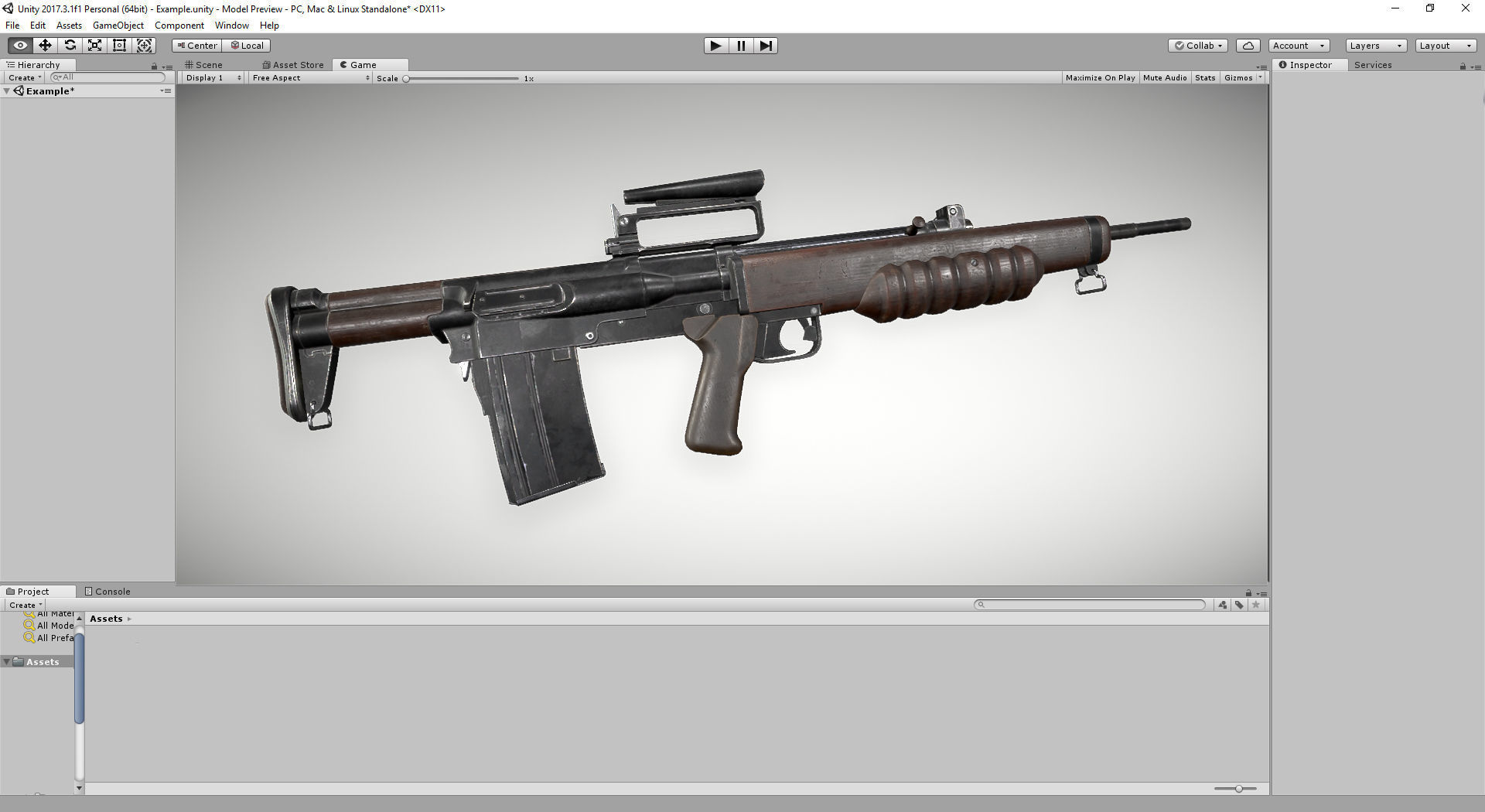Image resolution: width=1485 pixels, height=812 pixels.
Task: Toggle Stats overlay in Game view
Action: tap(1205, 78)
